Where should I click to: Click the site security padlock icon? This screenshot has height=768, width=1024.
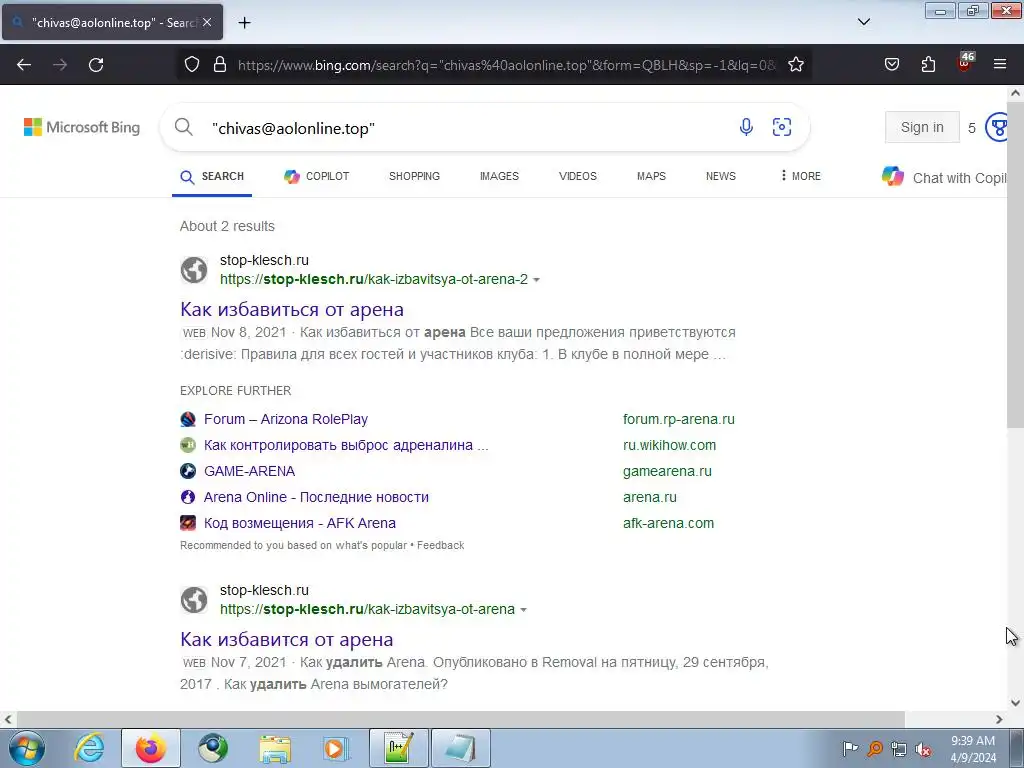pyautogui.click(x=220, y=65)
